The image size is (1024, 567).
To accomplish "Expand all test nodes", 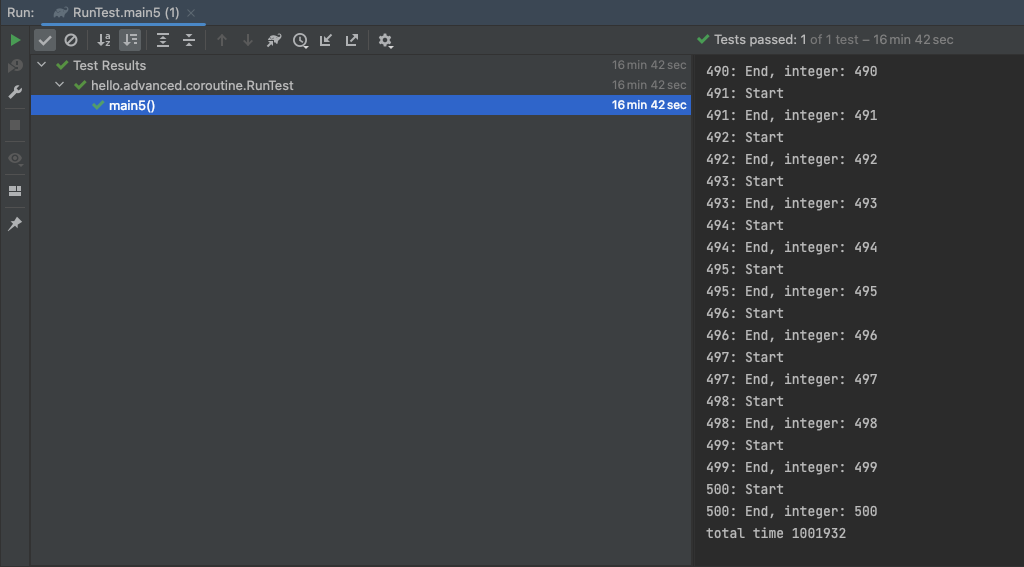I will point(163,40).
